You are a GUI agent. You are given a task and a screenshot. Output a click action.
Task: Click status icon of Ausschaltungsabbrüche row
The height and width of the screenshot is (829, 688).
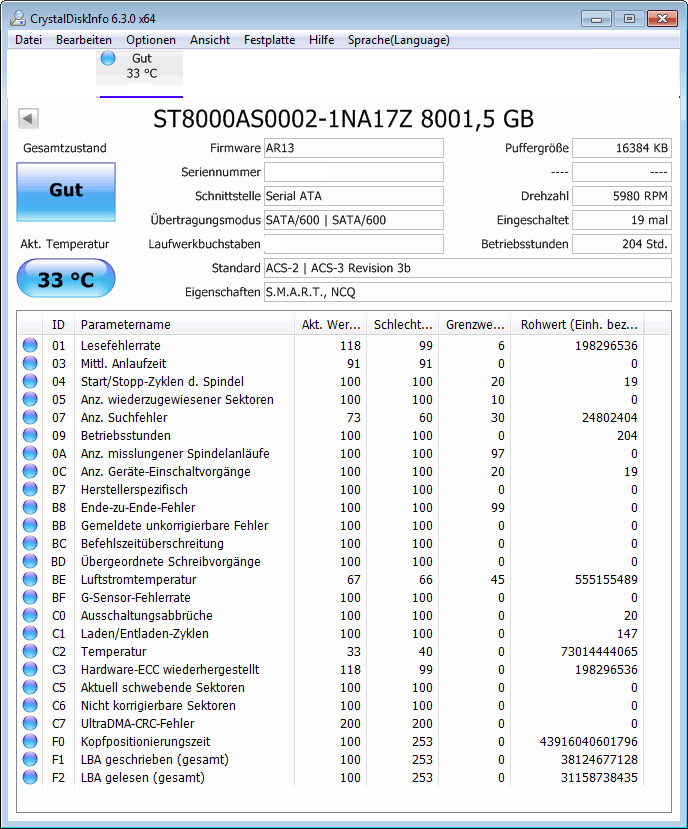(x=30, y=615)
